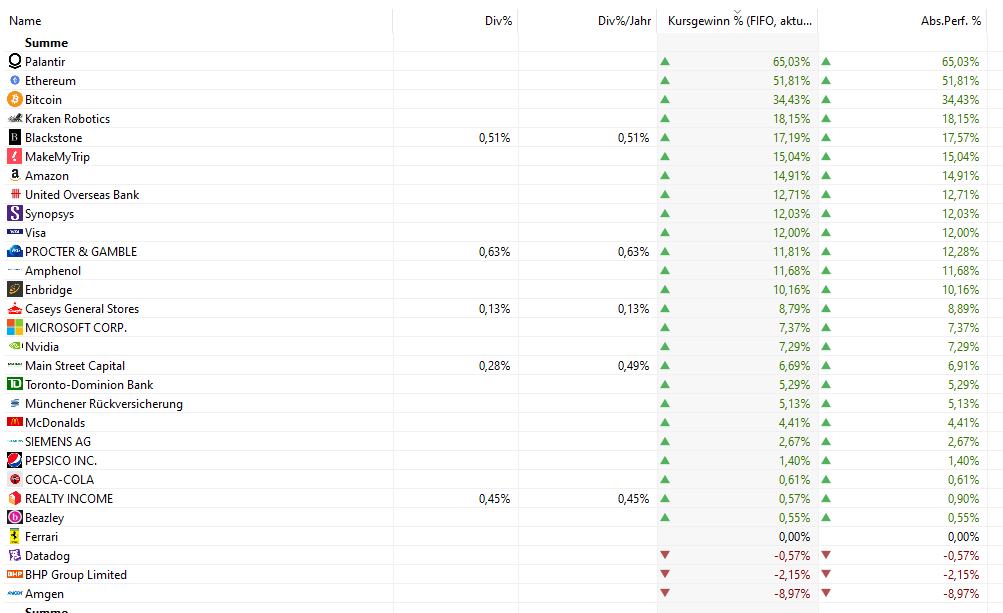The width and height of the screenshot is (1003, 613).
Task: Click the Beazley logo icon
Action: 15,517
